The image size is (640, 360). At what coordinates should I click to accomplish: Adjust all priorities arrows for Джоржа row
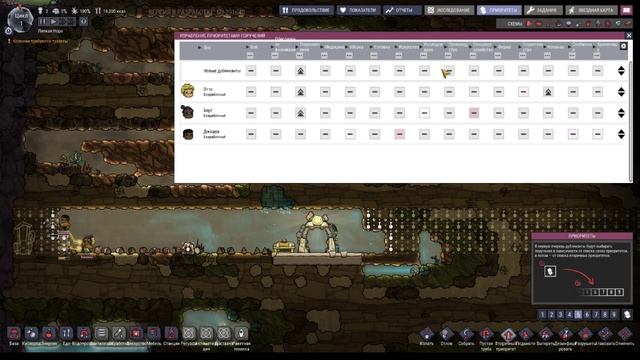click(621, 134)
